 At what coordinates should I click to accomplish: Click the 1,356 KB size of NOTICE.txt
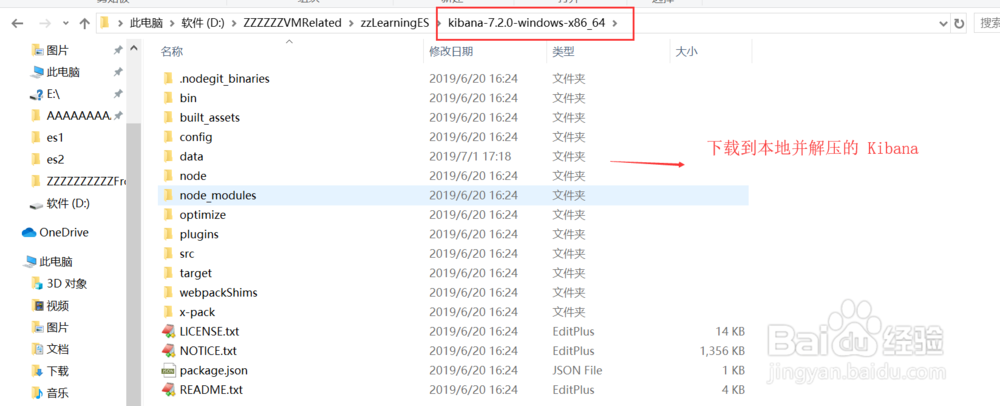(722, 351)
